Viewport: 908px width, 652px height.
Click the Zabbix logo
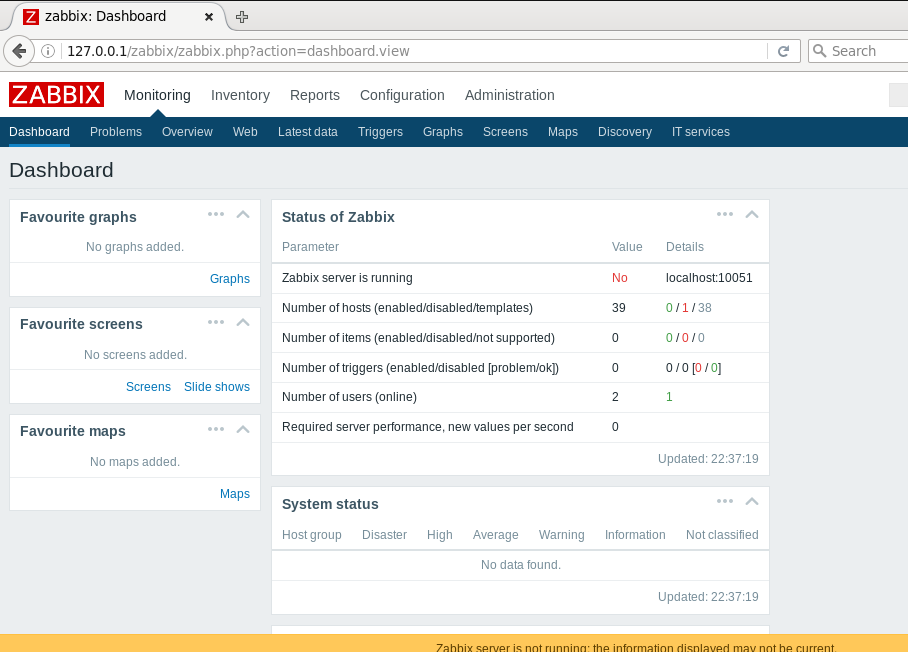click(x=56, y=94)
